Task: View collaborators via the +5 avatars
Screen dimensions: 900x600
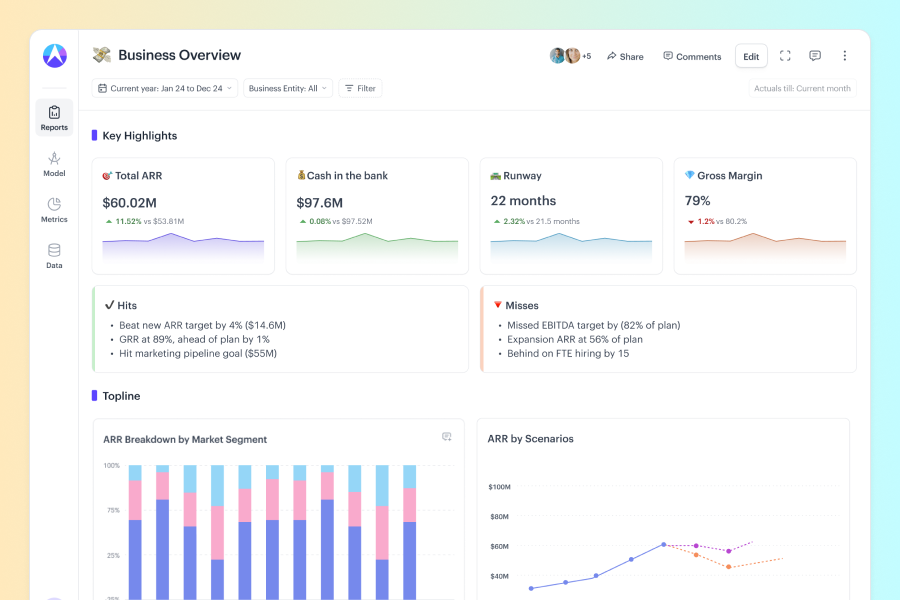Action: click(x=570, y=56)
